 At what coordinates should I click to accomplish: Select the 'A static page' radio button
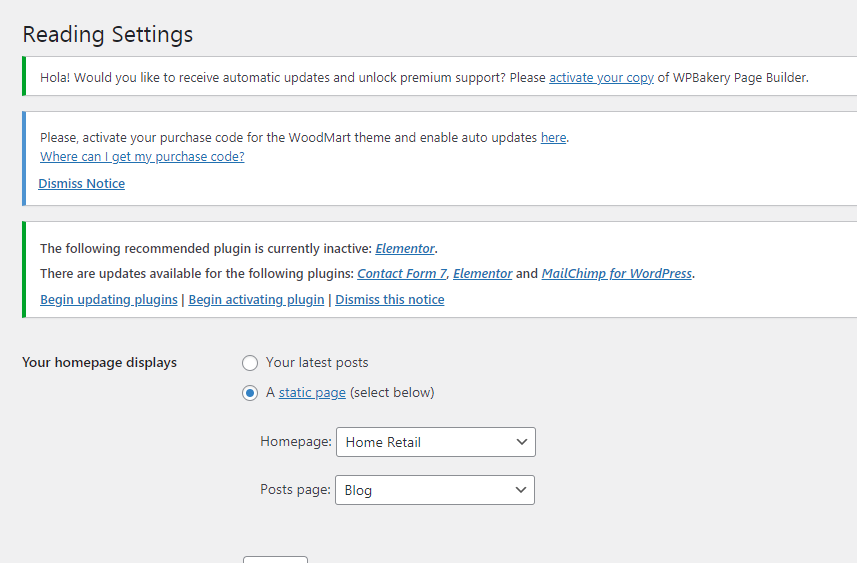pos(250,393)
